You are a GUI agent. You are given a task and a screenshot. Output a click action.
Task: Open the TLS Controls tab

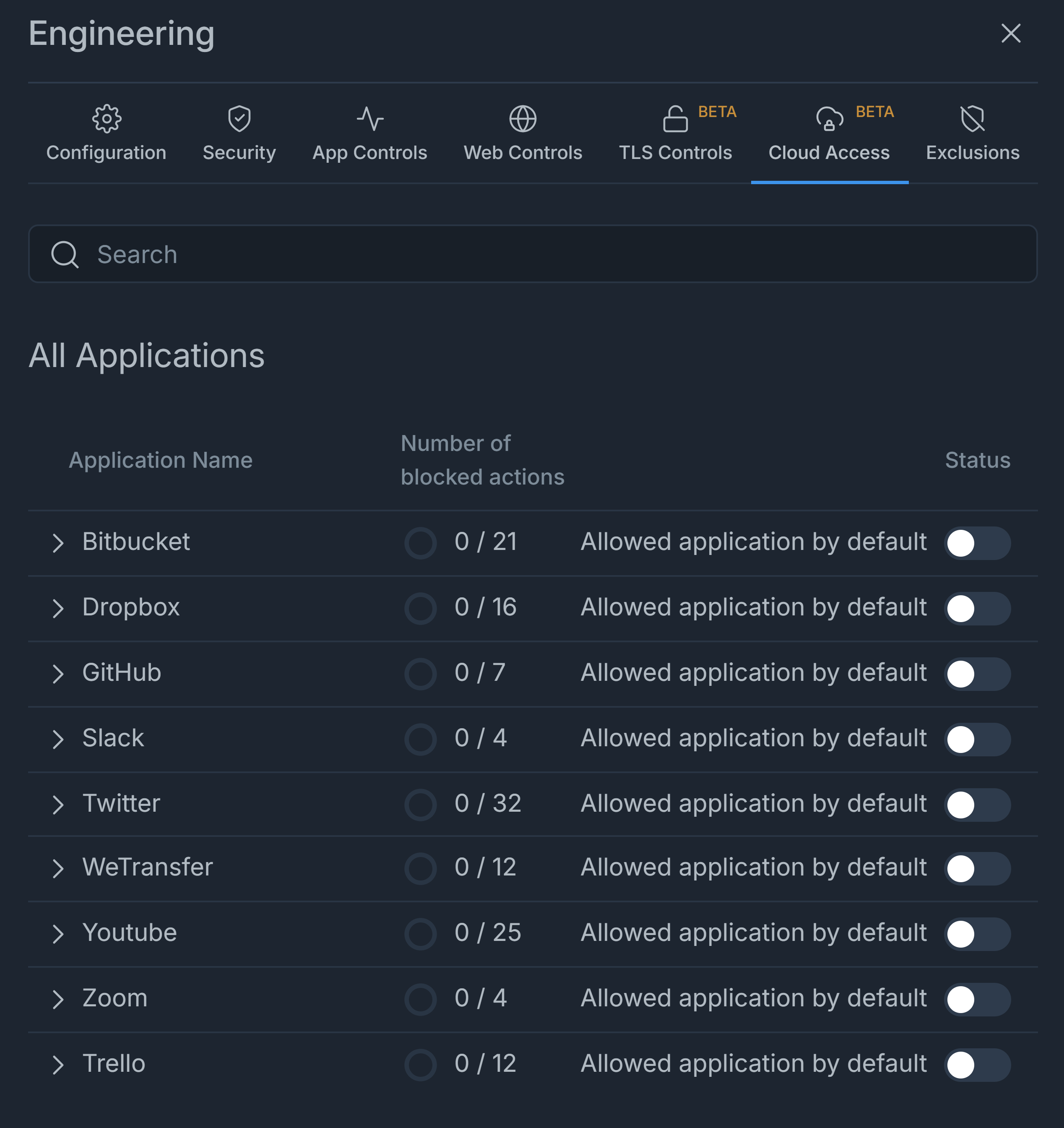[675, 152]
